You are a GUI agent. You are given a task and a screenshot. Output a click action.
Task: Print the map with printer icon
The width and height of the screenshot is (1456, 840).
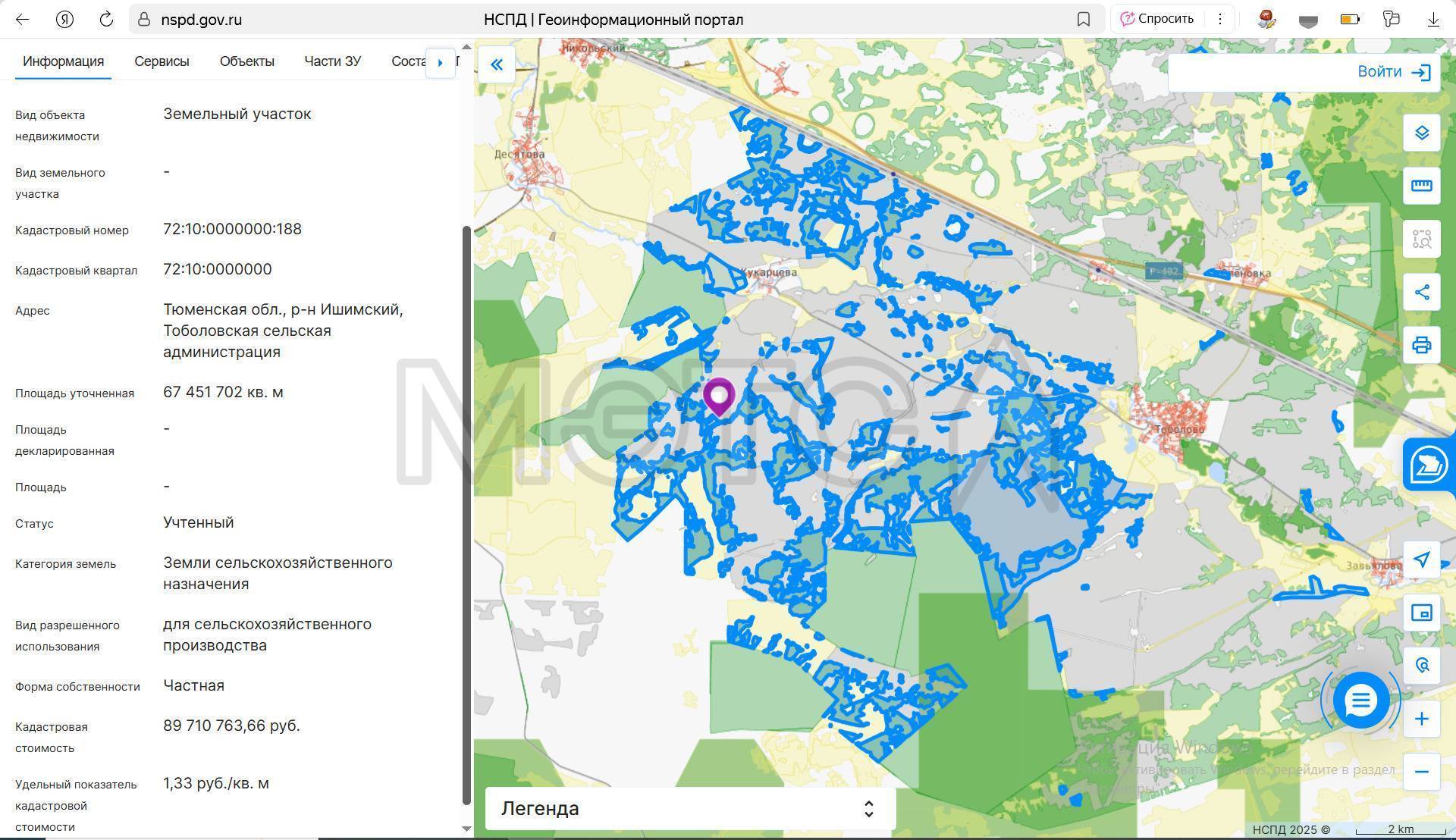pos(1421,346)
